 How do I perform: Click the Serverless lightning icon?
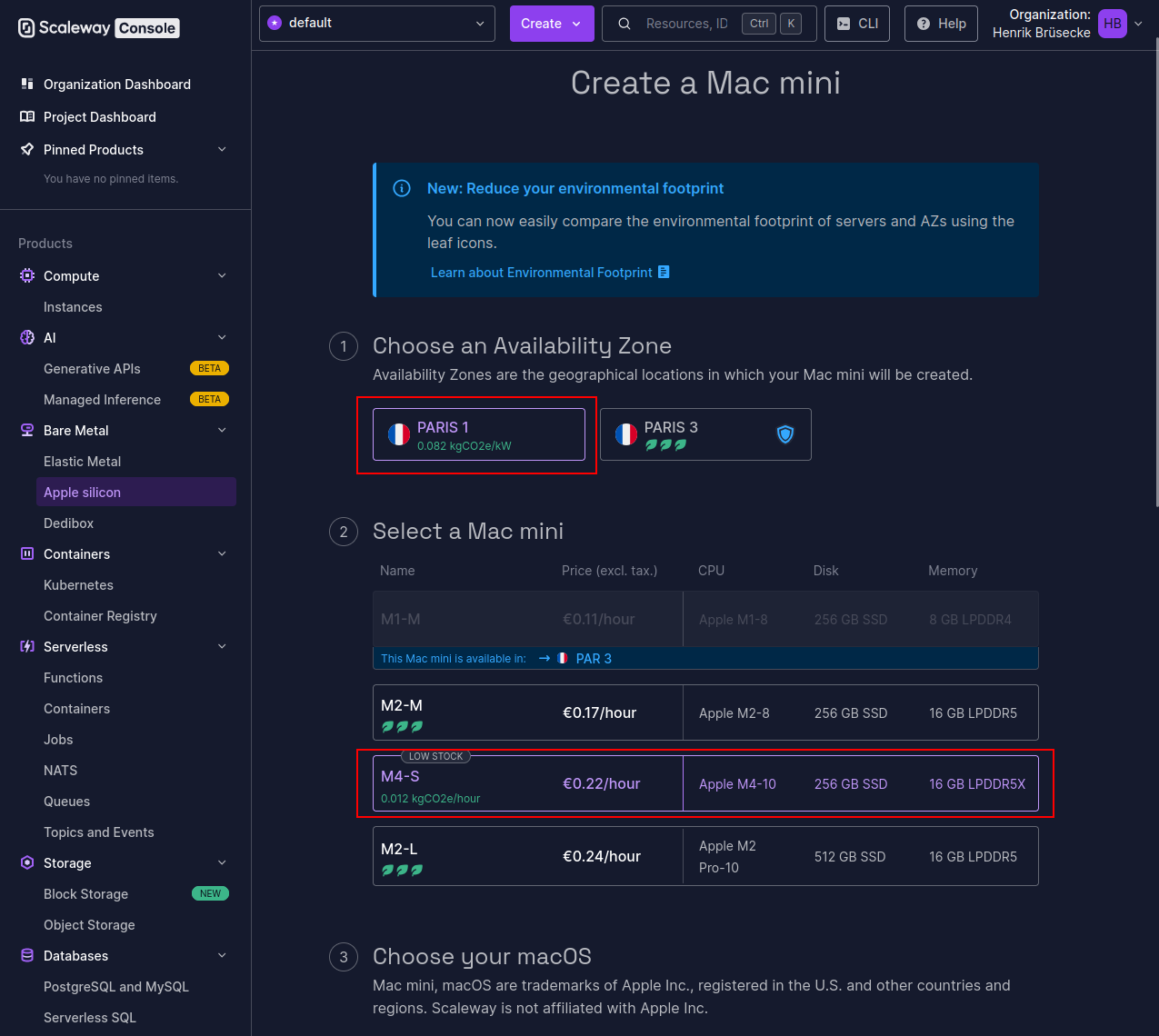click(27, 646)
